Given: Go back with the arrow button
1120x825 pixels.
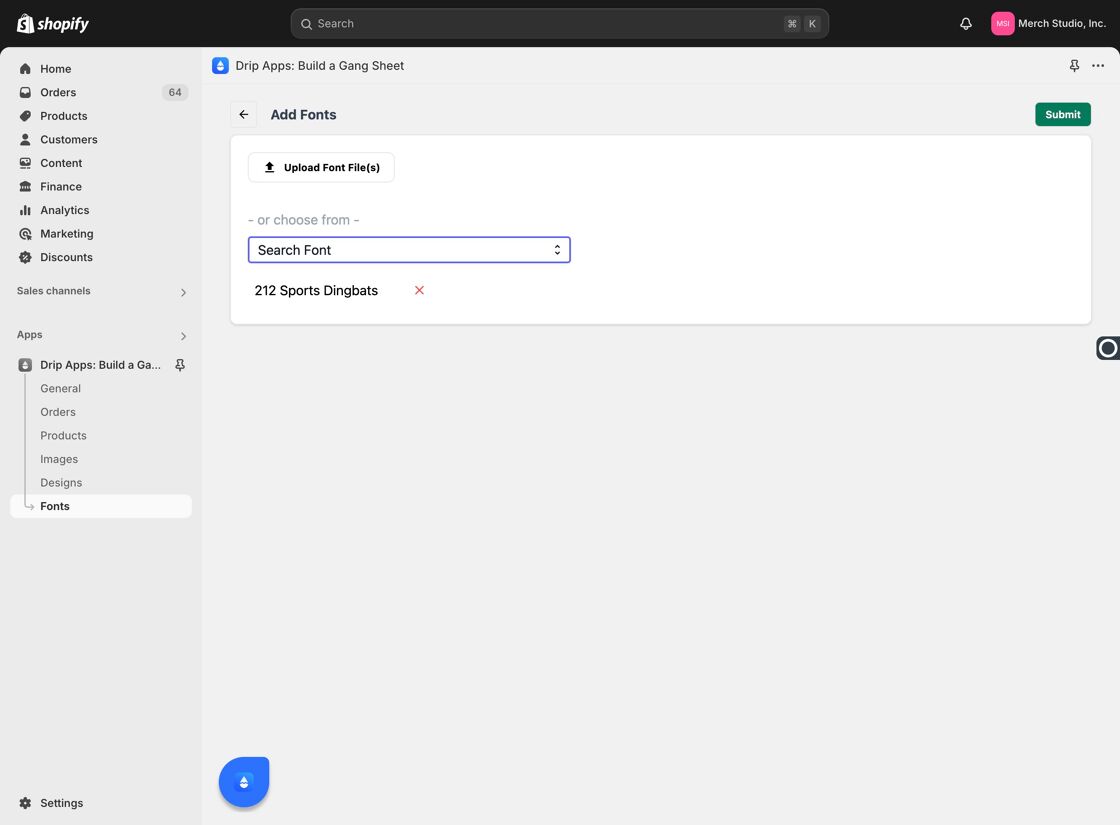Looking at the screenshot, I should pyautogui.click(x=244, y=114).
